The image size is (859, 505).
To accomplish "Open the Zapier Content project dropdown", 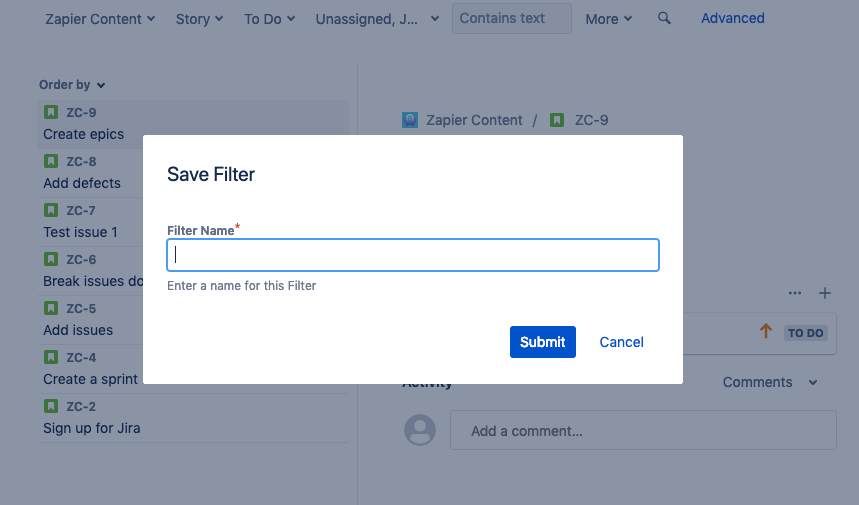I will pyautogui.click(x=100, y=19).
